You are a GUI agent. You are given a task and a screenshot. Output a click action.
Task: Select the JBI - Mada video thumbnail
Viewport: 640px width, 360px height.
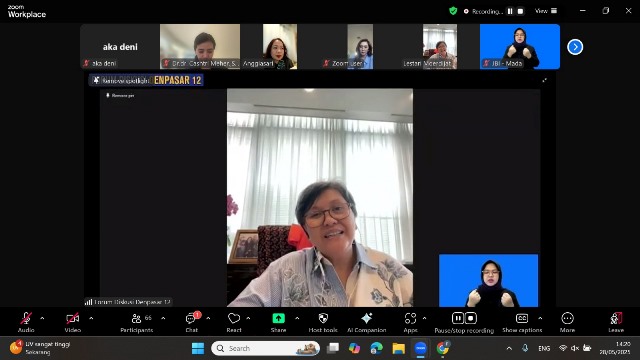[x=520, y=47]
